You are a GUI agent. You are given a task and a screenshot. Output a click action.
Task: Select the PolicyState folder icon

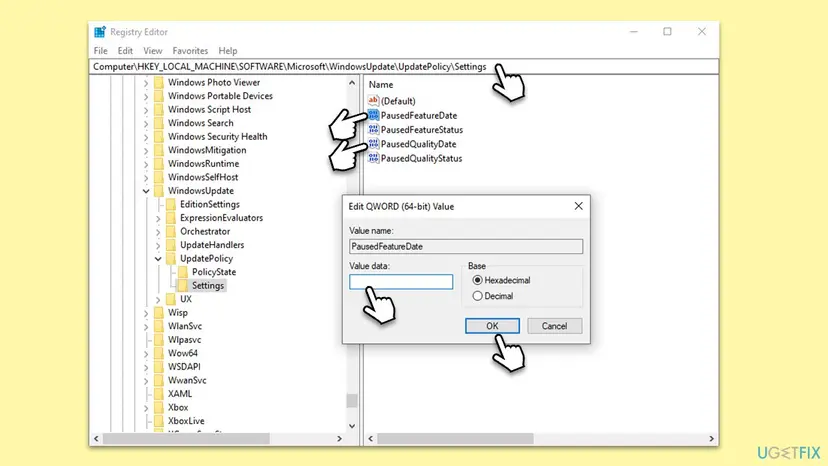(x=183, y=272)
